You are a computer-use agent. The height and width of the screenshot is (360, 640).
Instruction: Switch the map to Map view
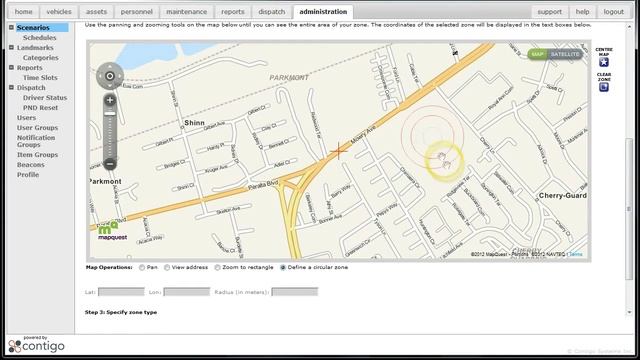point(537,54)
